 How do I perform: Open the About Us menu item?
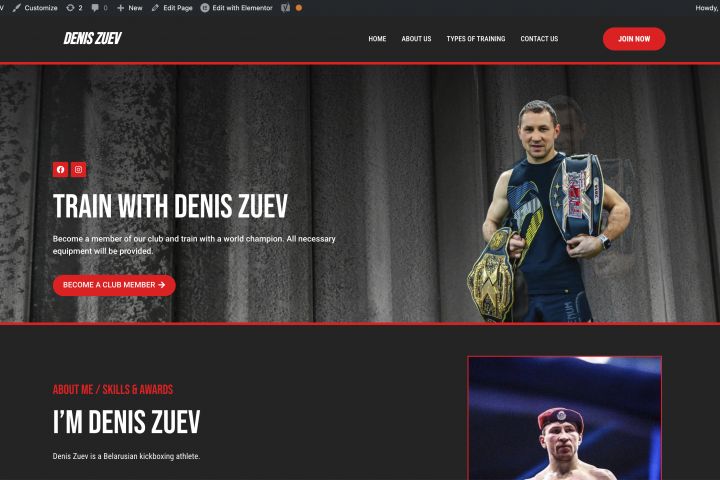(416, 39)
